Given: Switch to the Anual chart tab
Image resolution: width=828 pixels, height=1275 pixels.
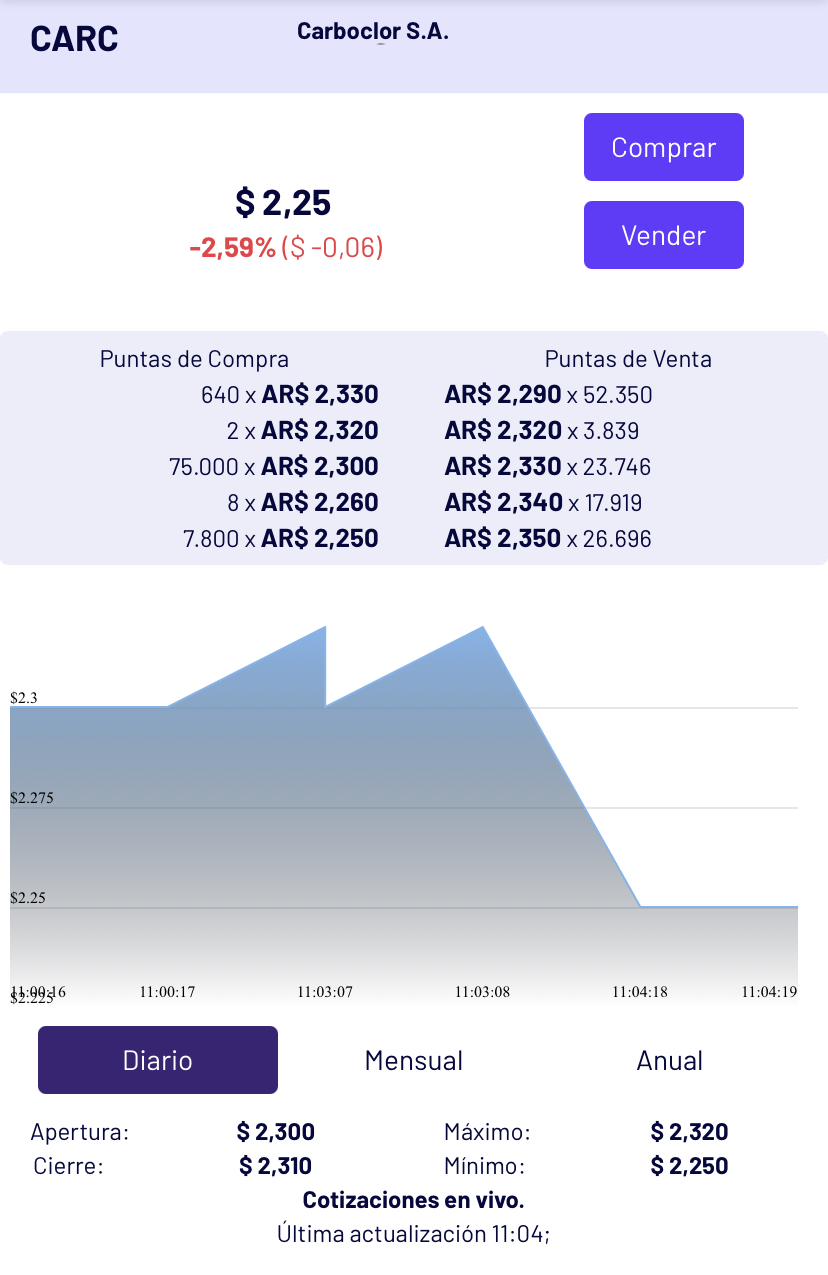Looking at the screenshot, I should tap(670, 1060).
